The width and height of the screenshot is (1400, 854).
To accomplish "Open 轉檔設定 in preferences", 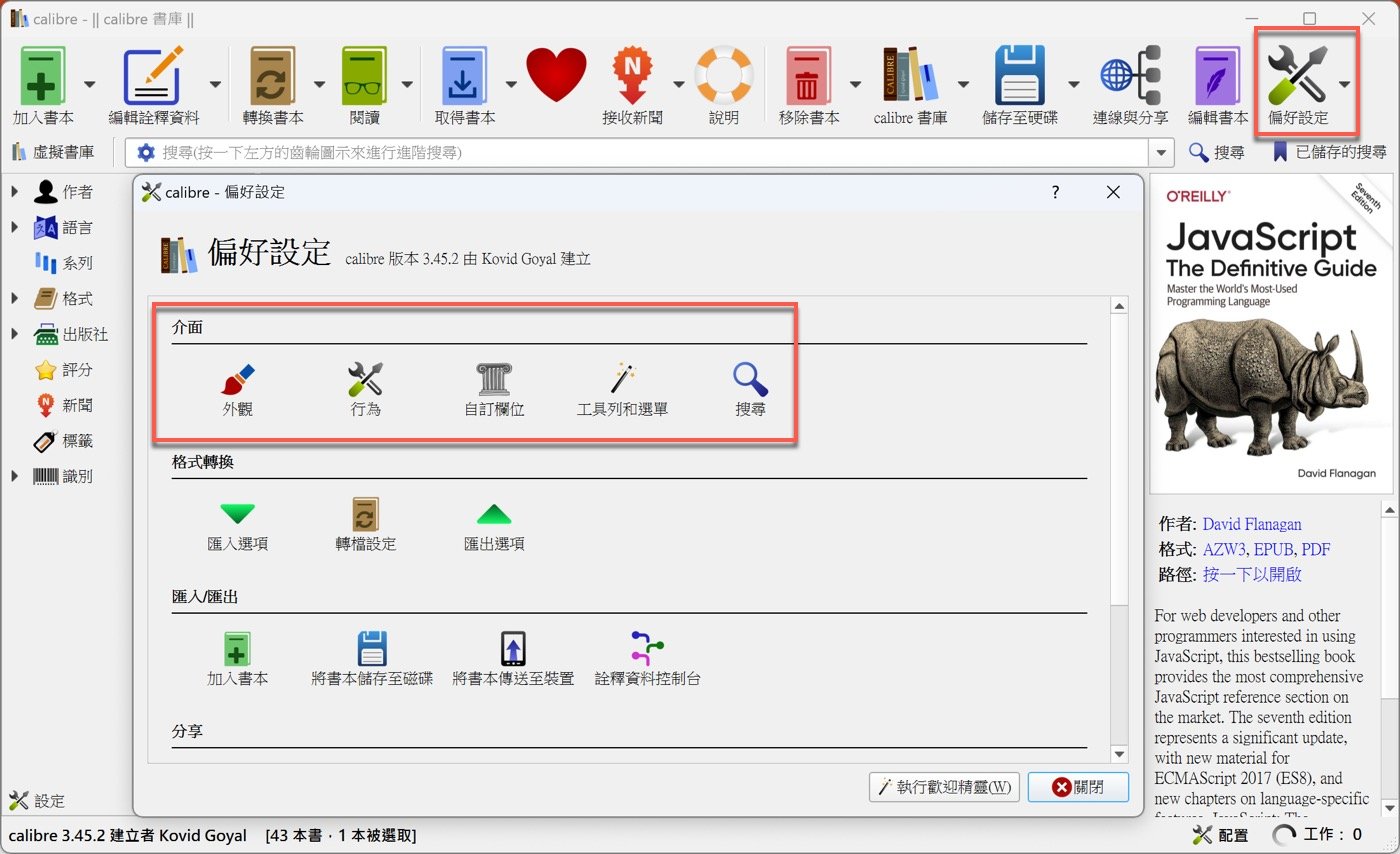I will tap(366, 526).
